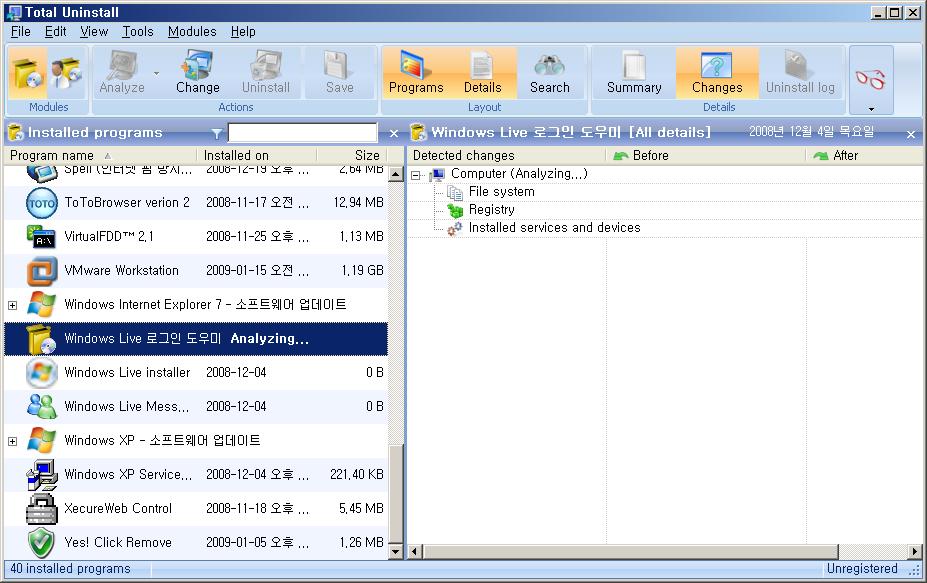Collapse the Computer tree node

416,175
